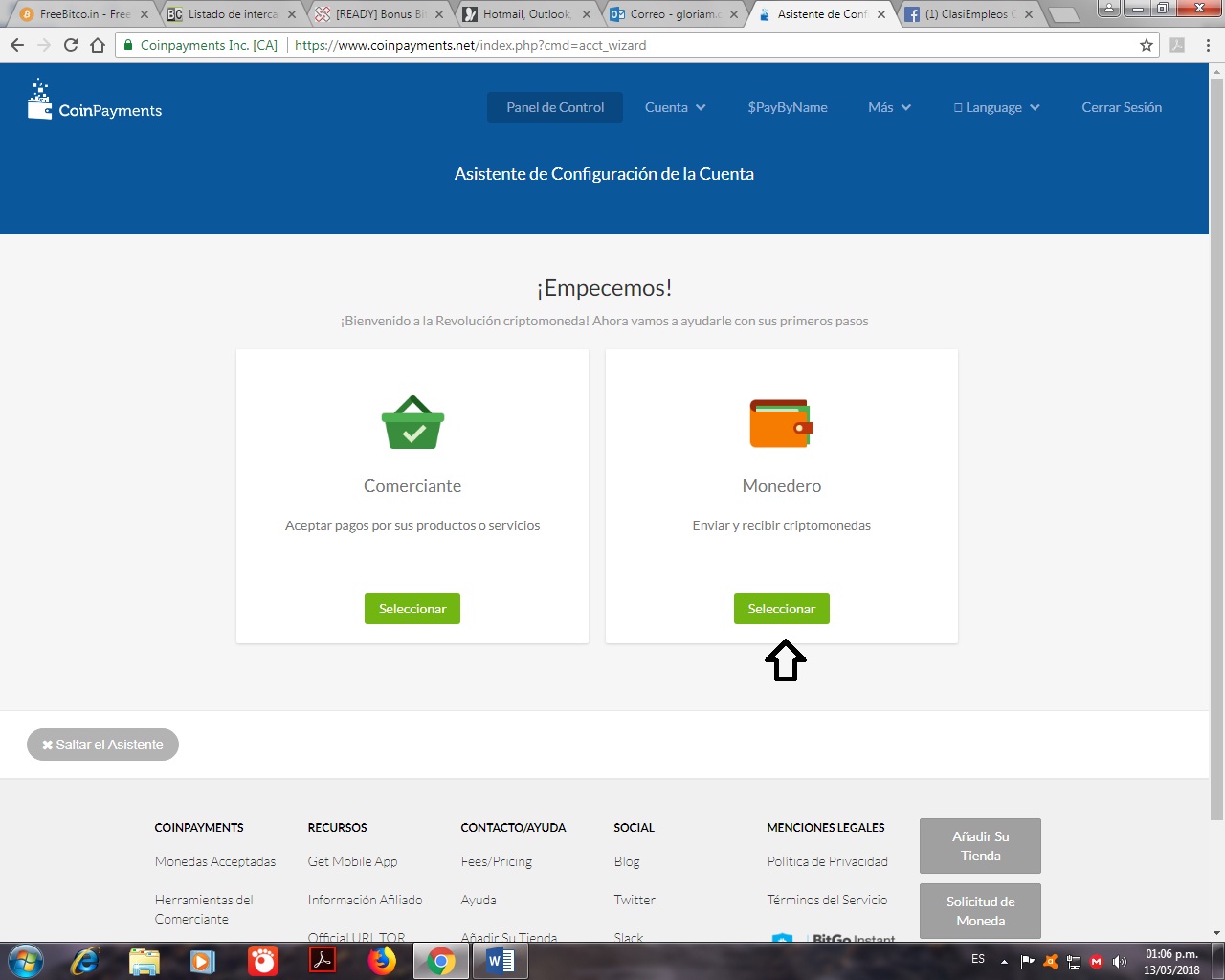Open the Monedas Aceptadas link

click(215, 861)
